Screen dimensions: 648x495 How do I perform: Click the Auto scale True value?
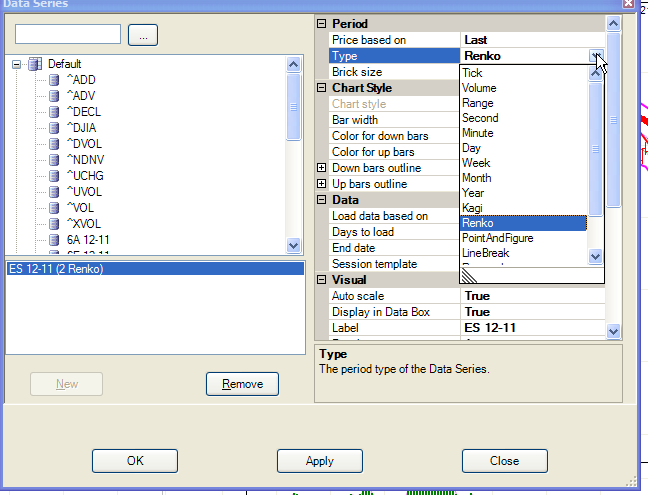pos(477,296)
